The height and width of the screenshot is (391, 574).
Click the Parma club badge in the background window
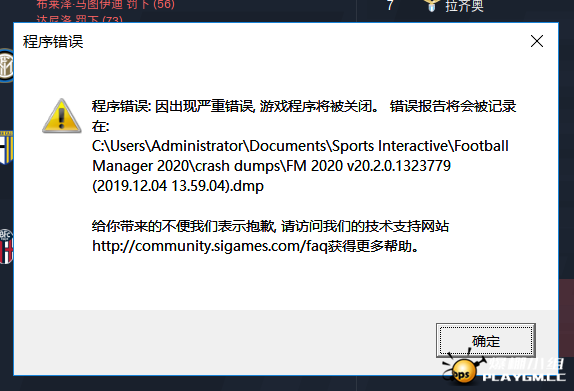coord(7,147)
